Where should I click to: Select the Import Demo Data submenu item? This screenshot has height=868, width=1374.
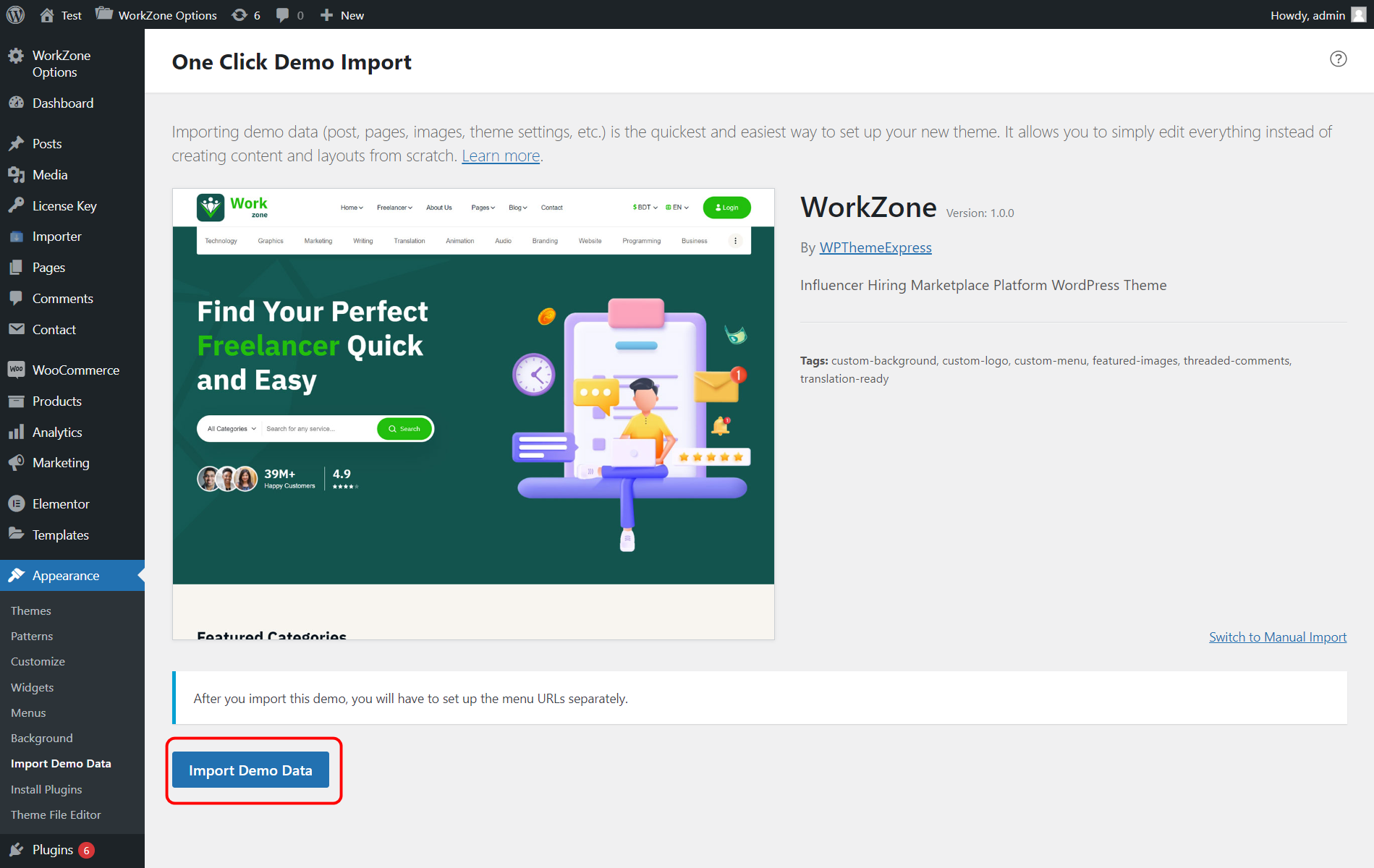click(61, 763)
